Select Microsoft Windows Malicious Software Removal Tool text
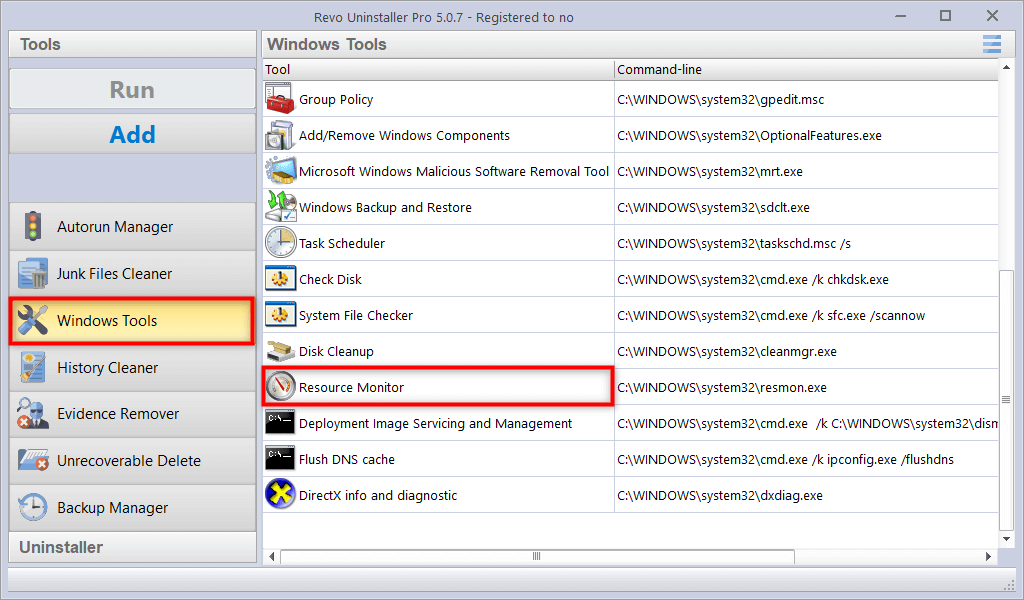This screenshot has width=1024, height=600. pos(454,171)
